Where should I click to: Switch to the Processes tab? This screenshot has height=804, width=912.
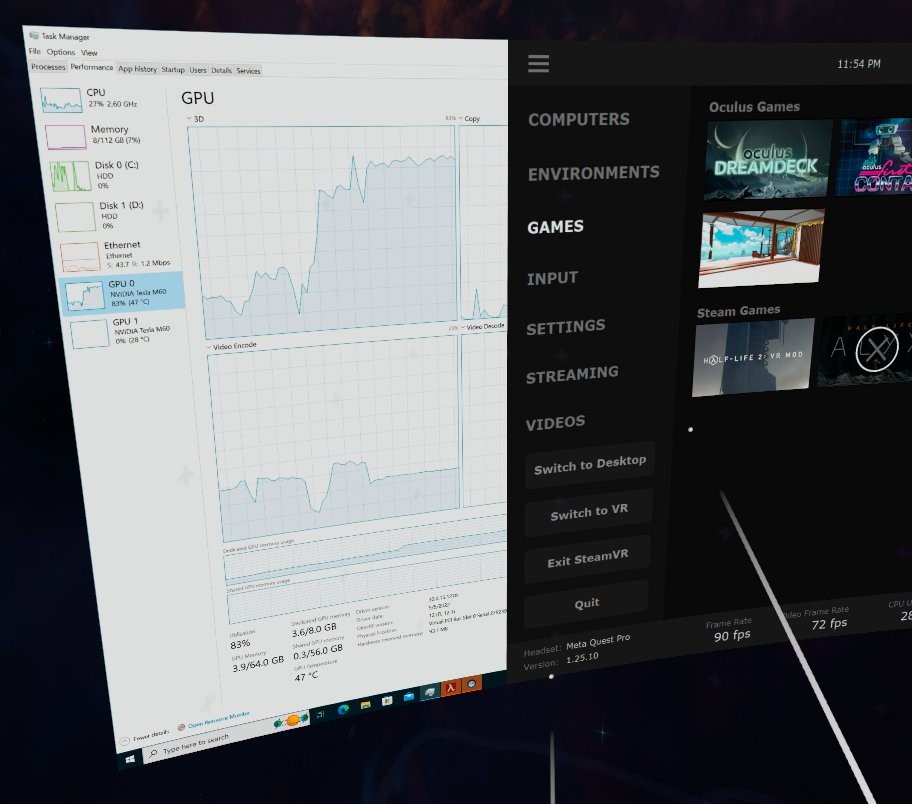(48, 67)
